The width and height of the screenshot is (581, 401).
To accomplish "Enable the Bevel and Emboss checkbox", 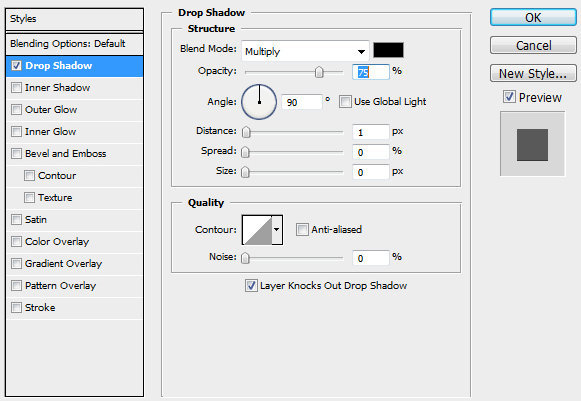I will point(16,153).
